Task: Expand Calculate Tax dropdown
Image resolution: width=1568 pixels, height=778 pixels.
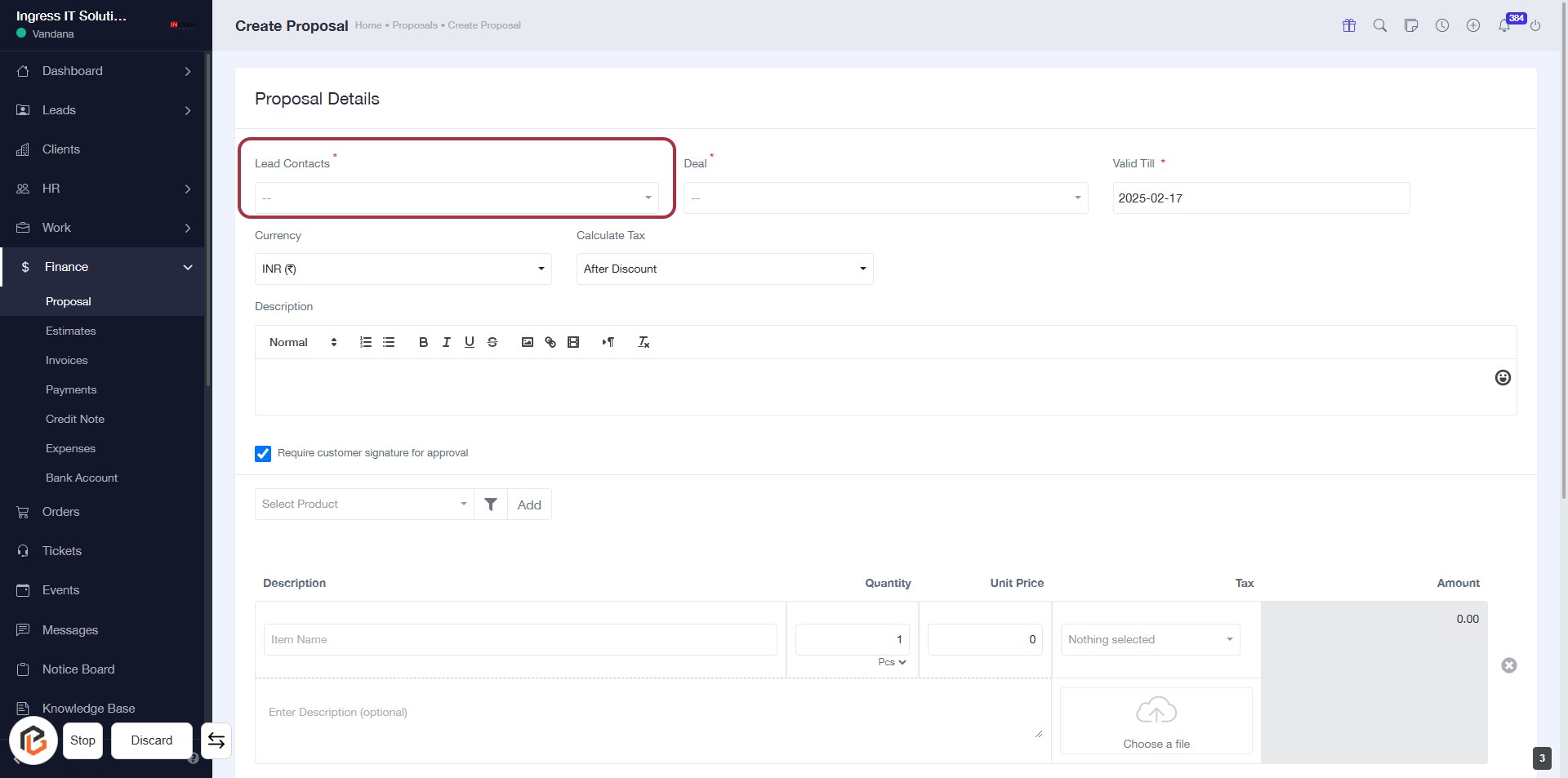Action: pyautogui.click(x=724, y=269)
